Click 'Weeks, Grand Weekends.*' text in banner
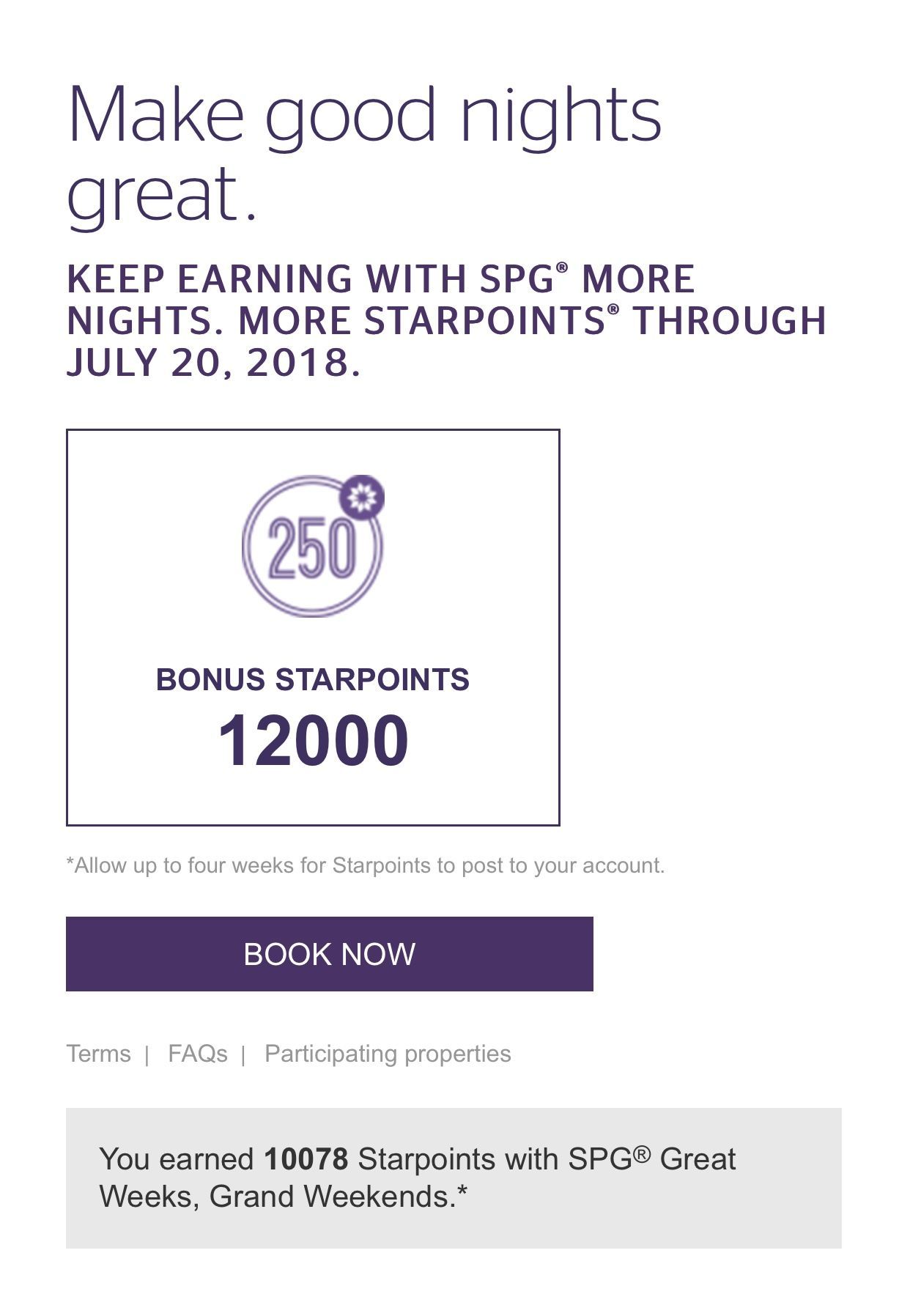Screen dimensions: 910x1316 click(x=283, y=1196)
